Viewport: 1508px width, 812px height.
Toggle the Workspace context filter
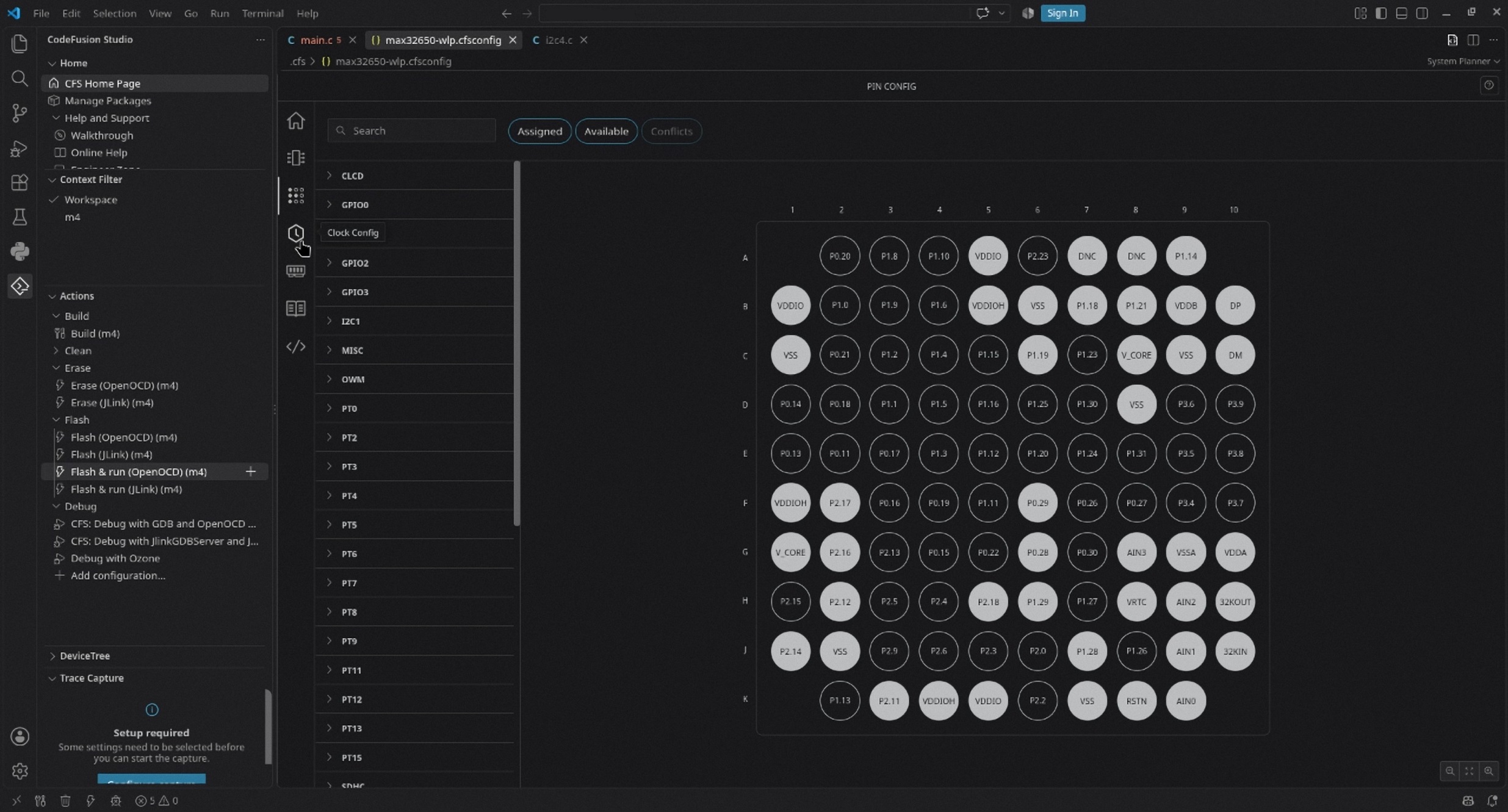90,199
